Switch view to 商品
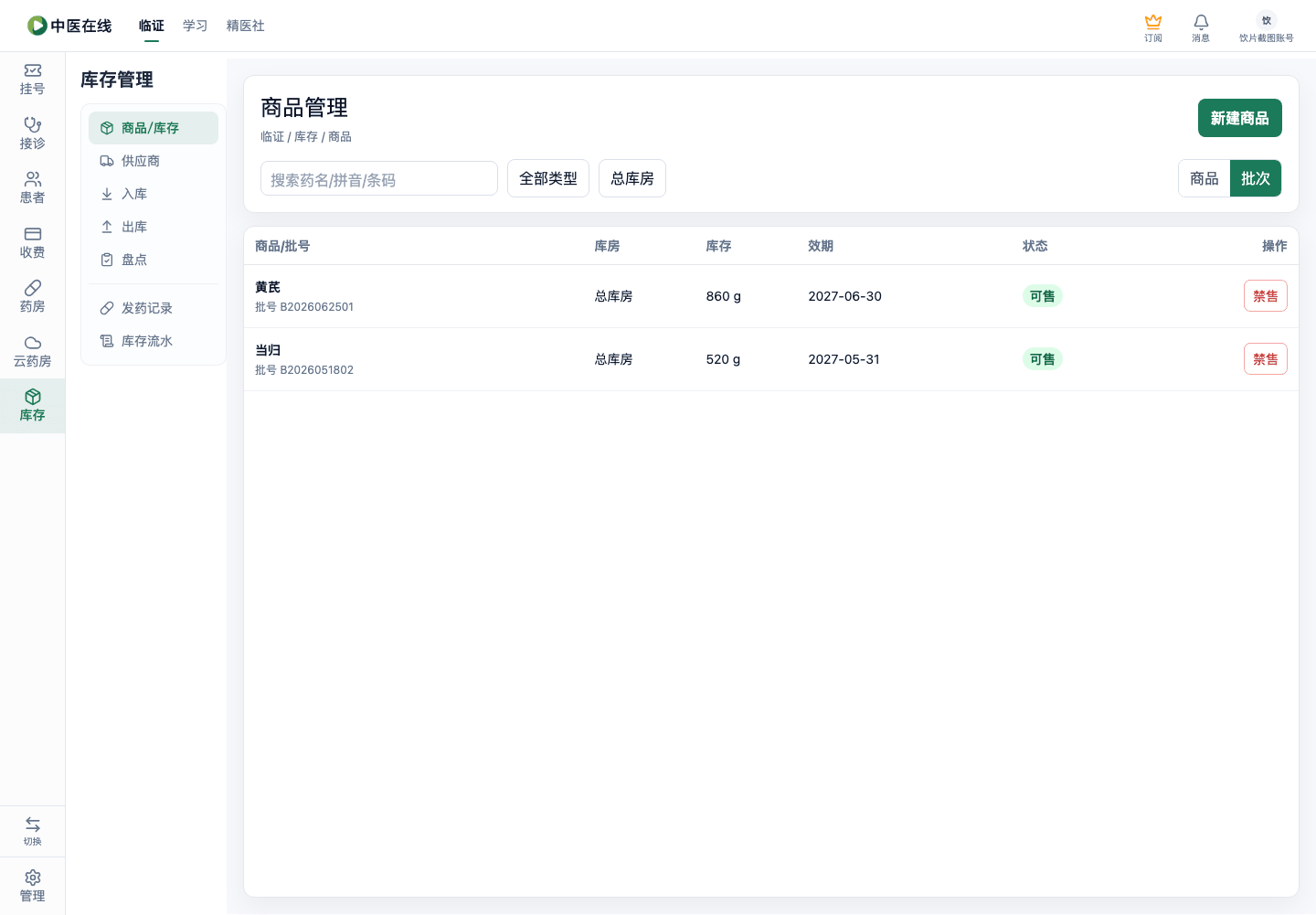The image size is (1316, 915). (x=1205, y=178)
